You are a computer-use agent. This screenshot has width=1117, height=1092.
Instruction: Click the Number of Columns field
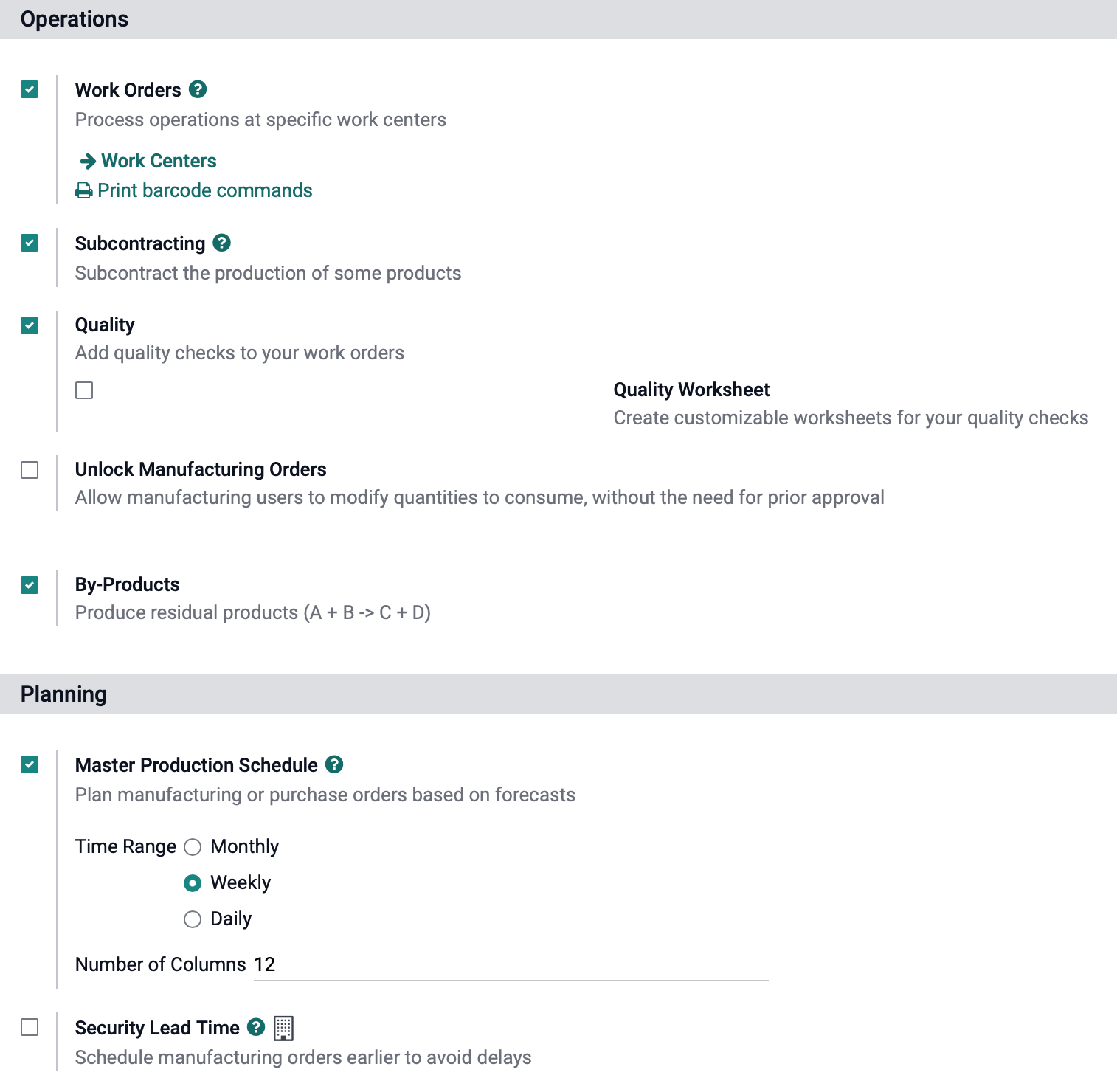pos(511,964)
